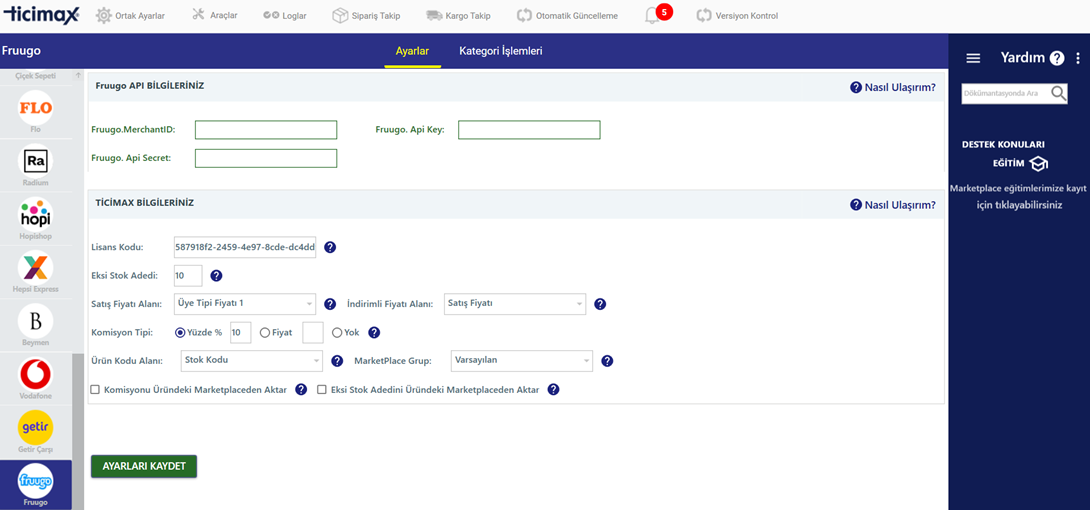Open Kargo Takip truck icon

(x=434, y=15)
